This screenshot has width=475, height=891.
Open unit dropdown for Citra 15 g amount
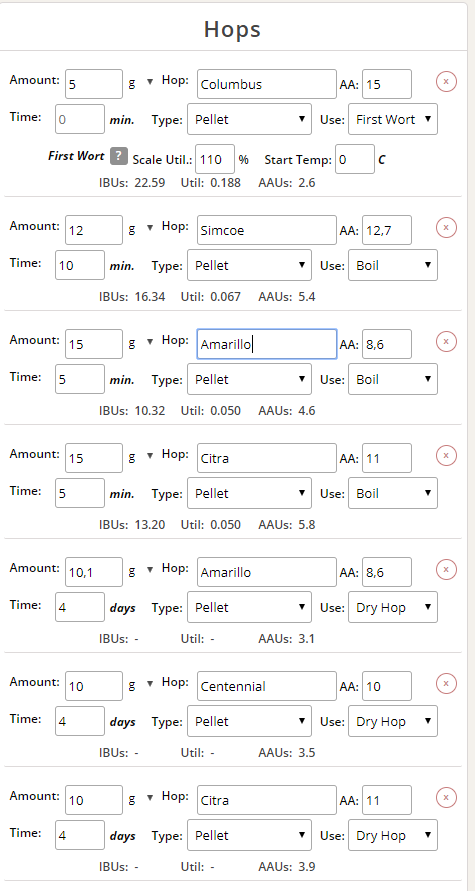click(150, 456)
